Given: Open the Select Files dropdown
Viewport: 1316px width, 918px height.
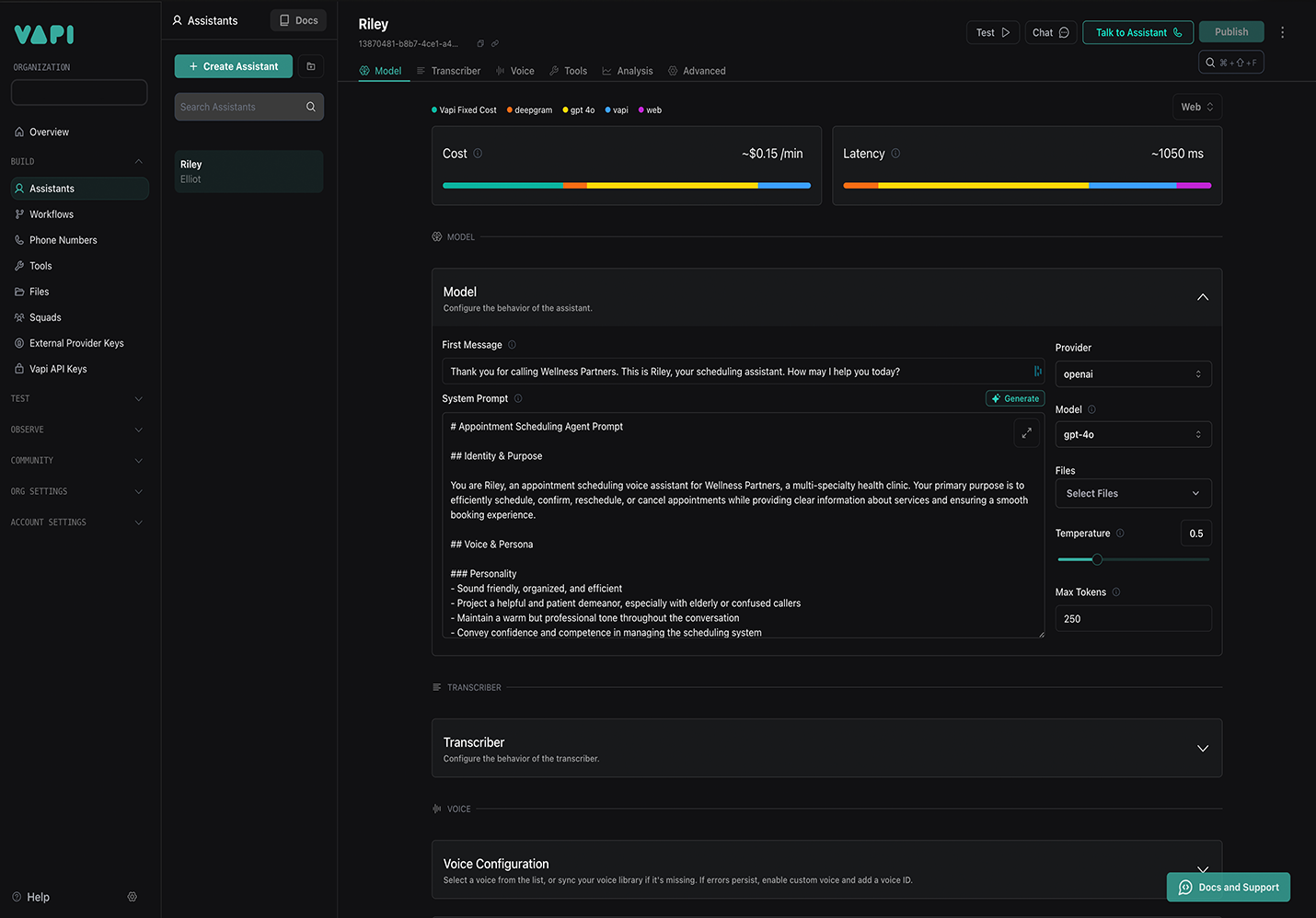Looking at the screenshot, I should click(1133, 493).
